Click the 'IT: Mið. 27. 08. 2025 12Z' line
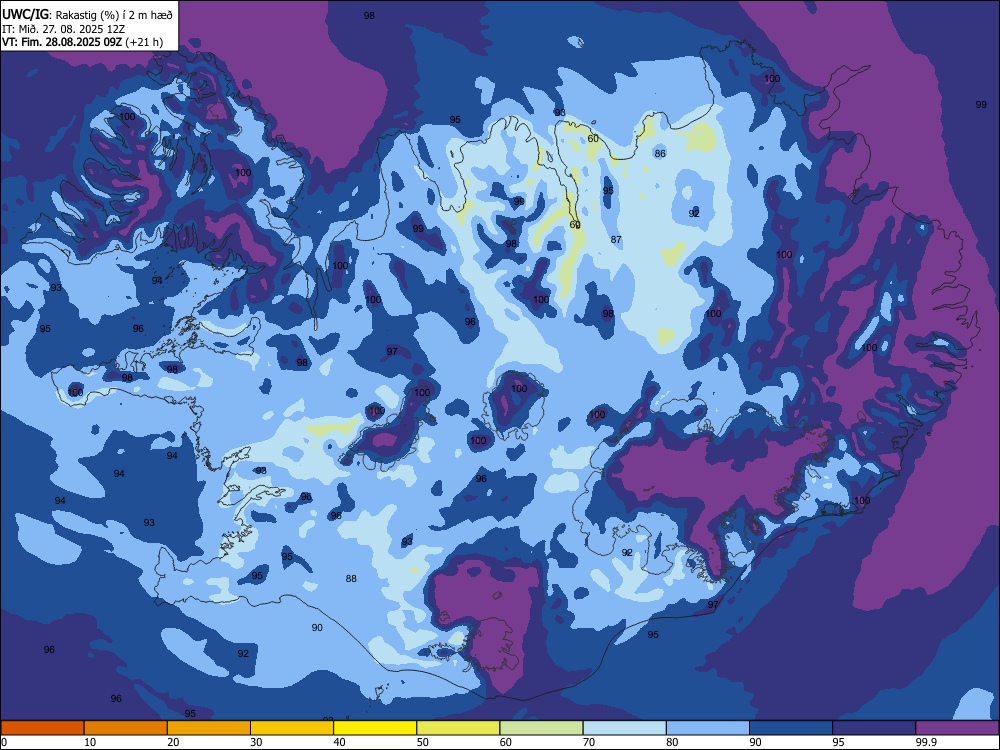 (64, 29)
